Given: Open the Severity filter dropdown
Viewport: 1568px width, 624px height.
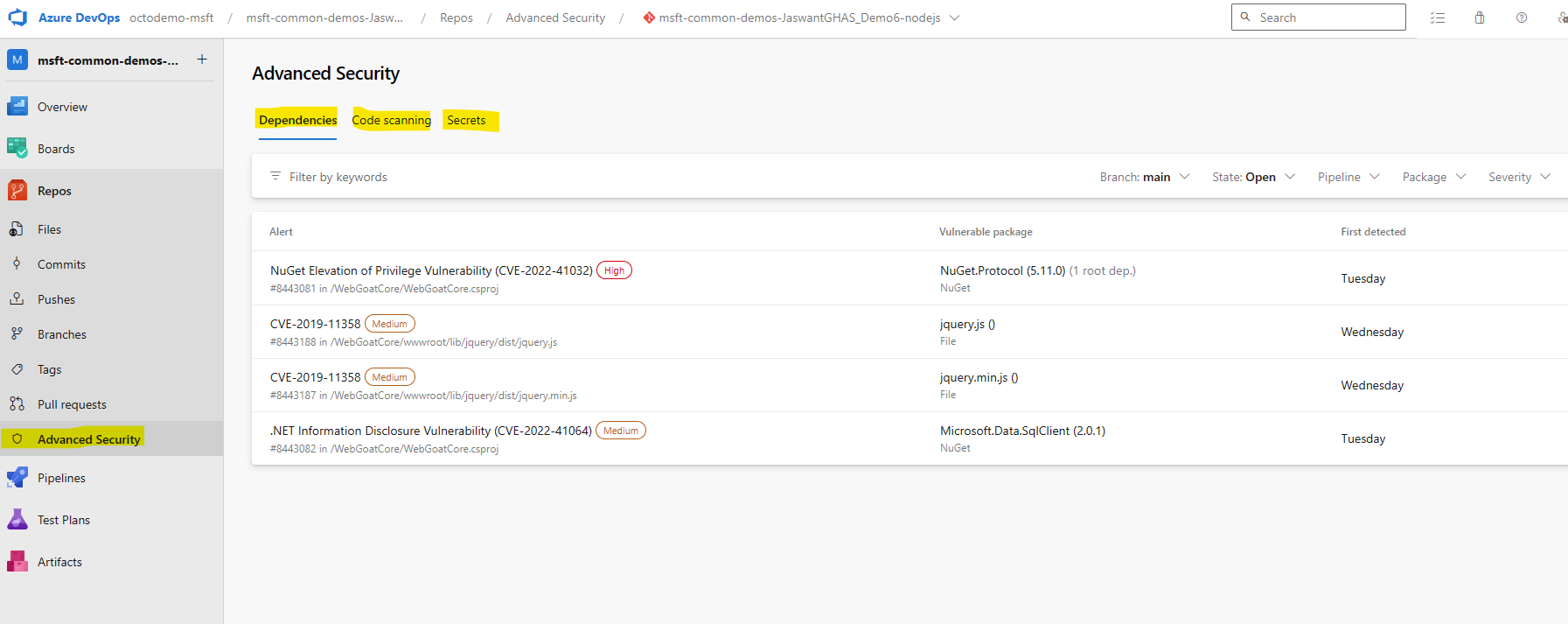Looking at the screenshot, I should tap(1520, 177).
